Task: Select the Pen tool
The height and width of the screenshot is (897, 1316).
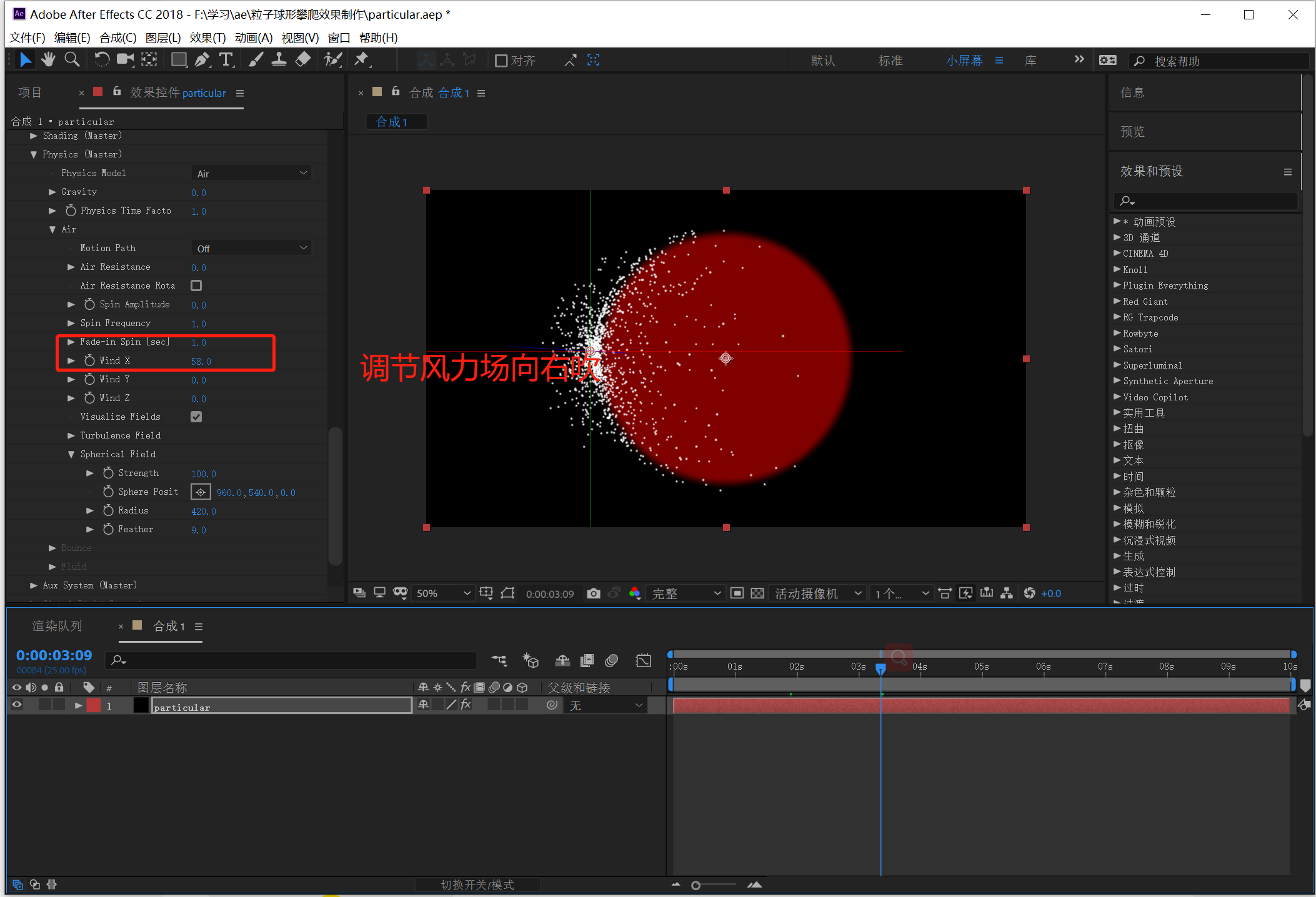Action: point(202,60)
